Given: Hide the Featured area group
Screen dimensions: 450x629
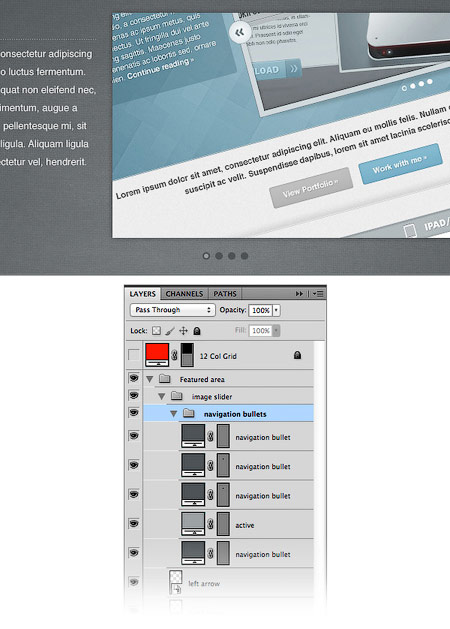Looking at the screenshot, I should [134, 378].
